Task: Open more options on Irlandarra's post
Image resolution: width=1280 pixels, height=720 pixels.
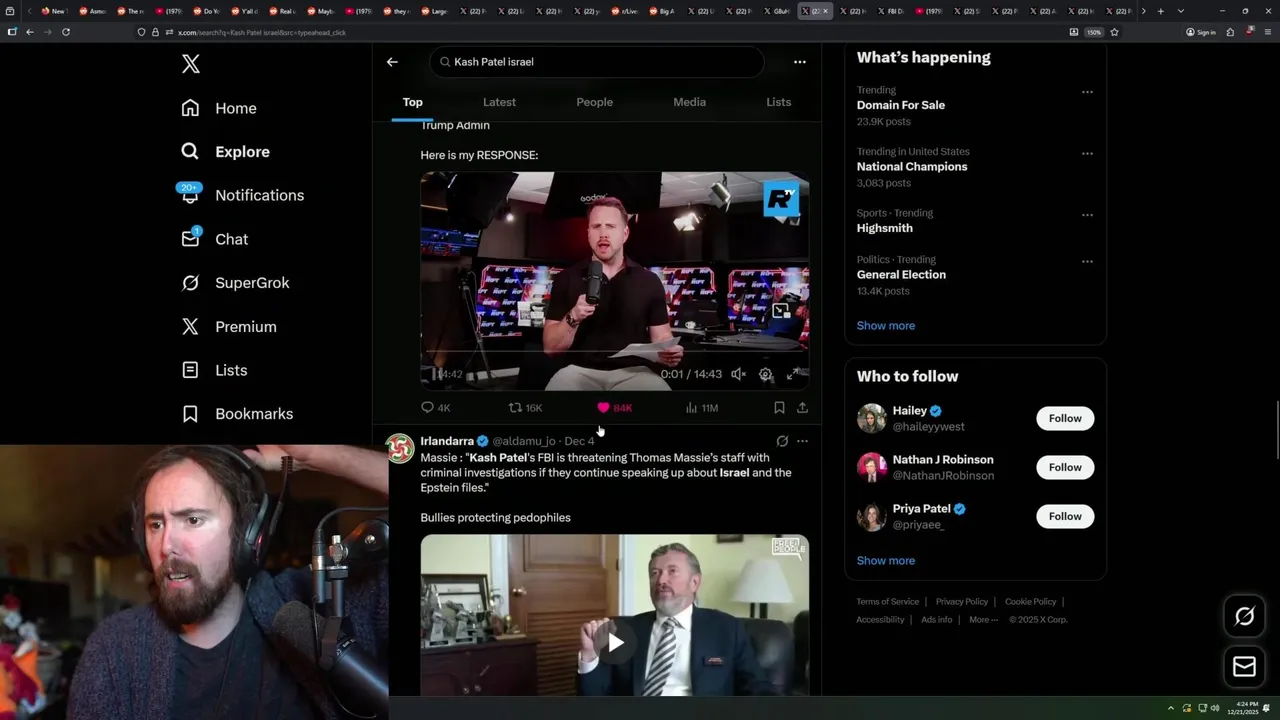Action: pos(802,441)
